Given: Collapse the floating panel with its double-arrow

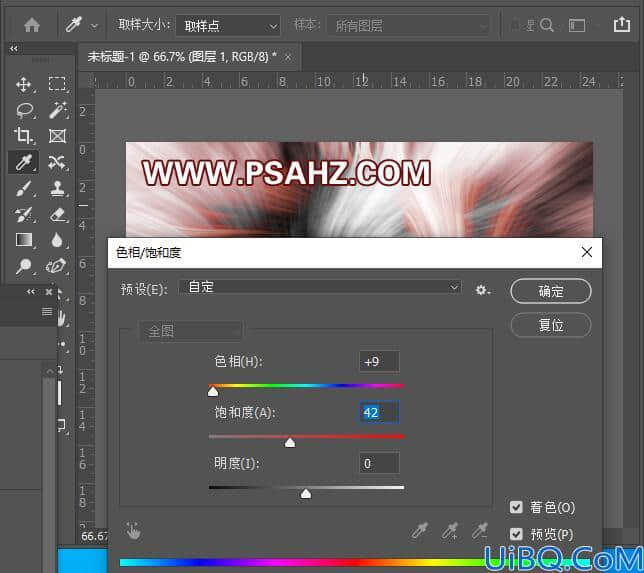Looking at the screenshot, I should (31, 292).
